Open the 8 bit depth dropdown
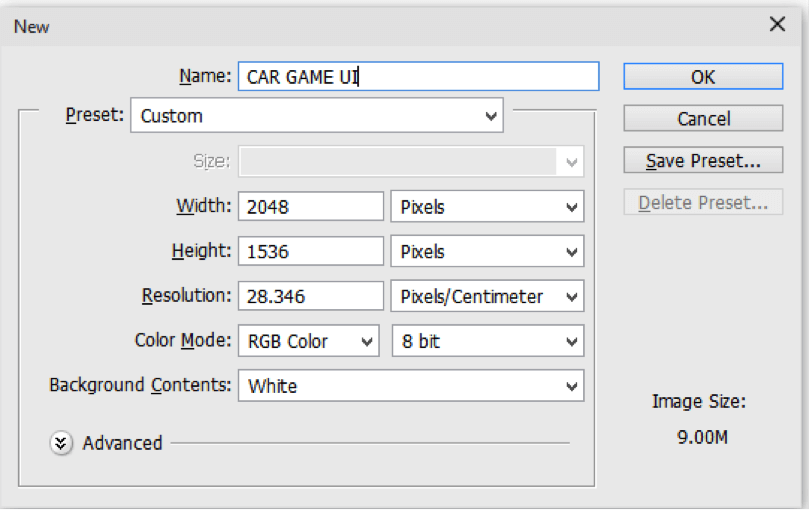This screenshot has height=510, width=809. [x=487, y=341]
